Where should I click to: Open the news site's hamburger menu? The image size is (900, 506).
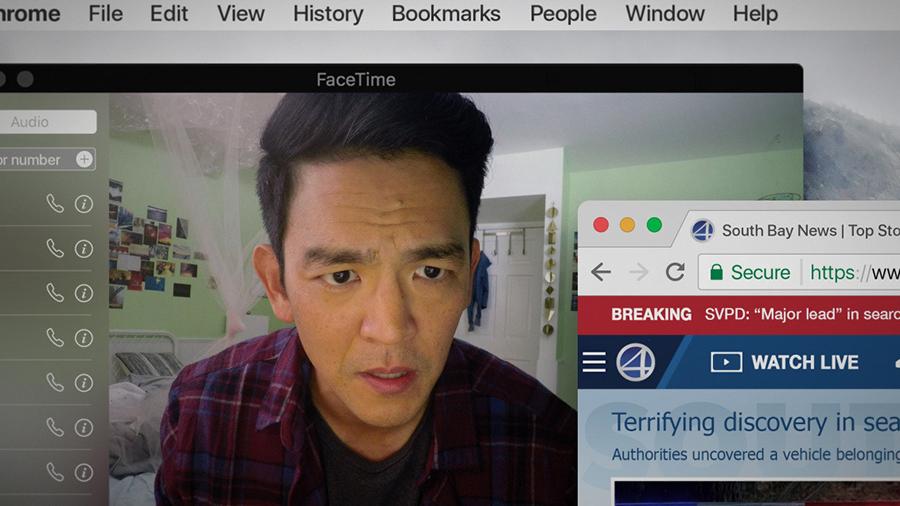pos(594,362)
